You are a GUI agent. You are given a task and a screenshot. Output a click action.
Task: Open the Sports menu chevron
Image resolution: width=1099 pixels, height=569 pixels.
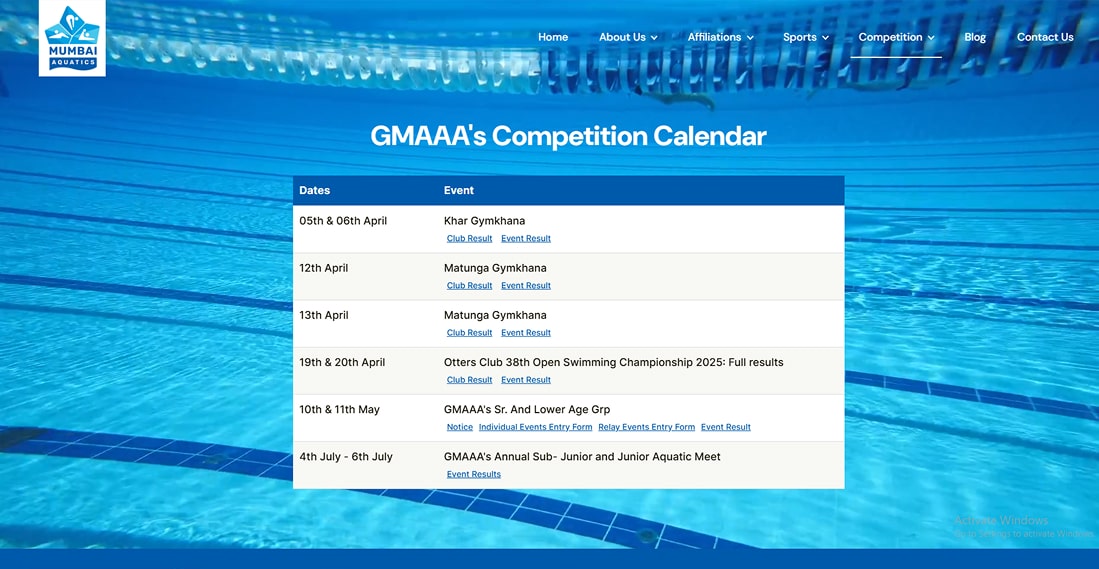click(825, 38)
